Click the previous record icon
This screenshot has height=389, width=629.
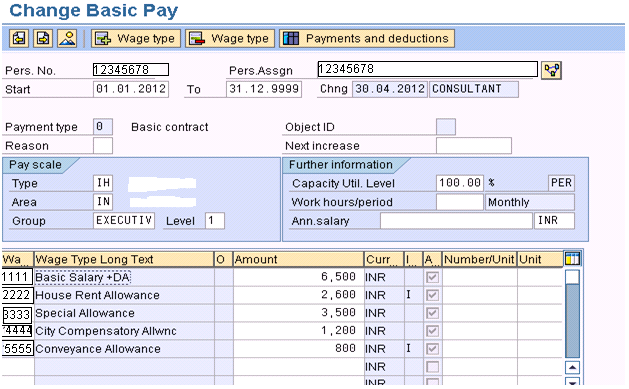[19, 38]
